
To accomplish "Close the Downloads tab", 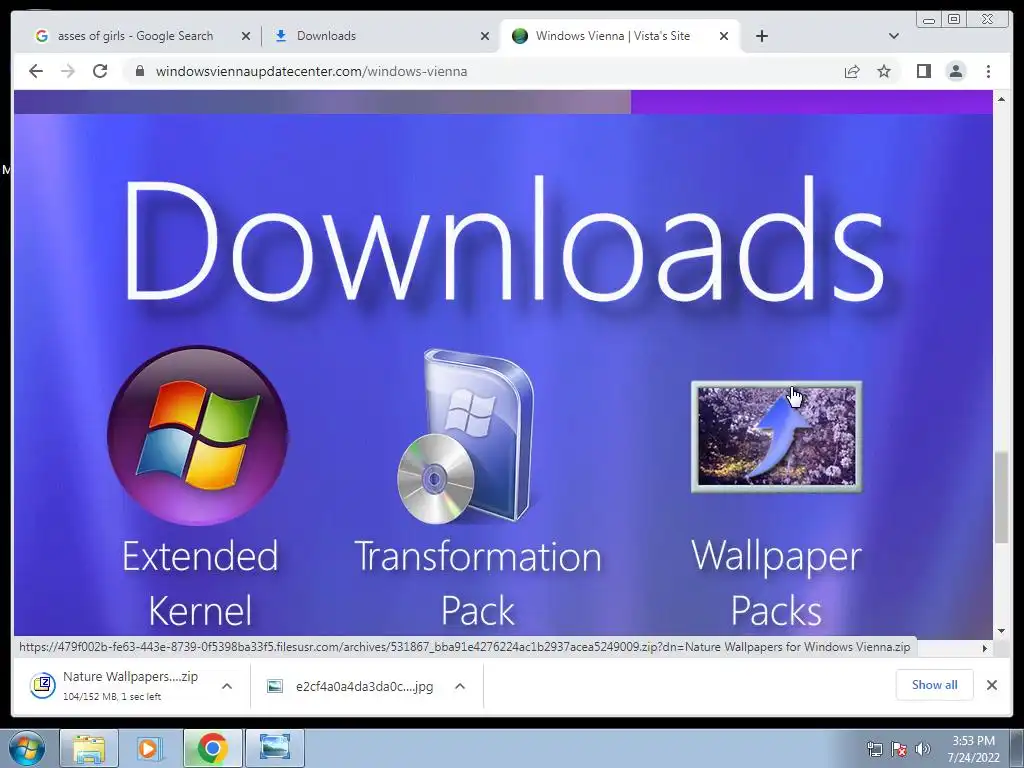I will tap(485, 36).
